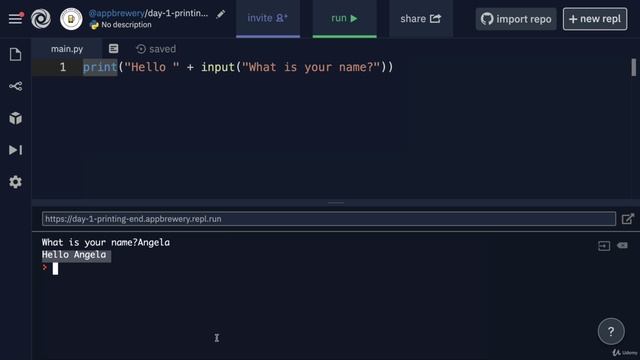Click the repl.run URL field
Viewport: 640px width, 360px height.
pos(329,219)
